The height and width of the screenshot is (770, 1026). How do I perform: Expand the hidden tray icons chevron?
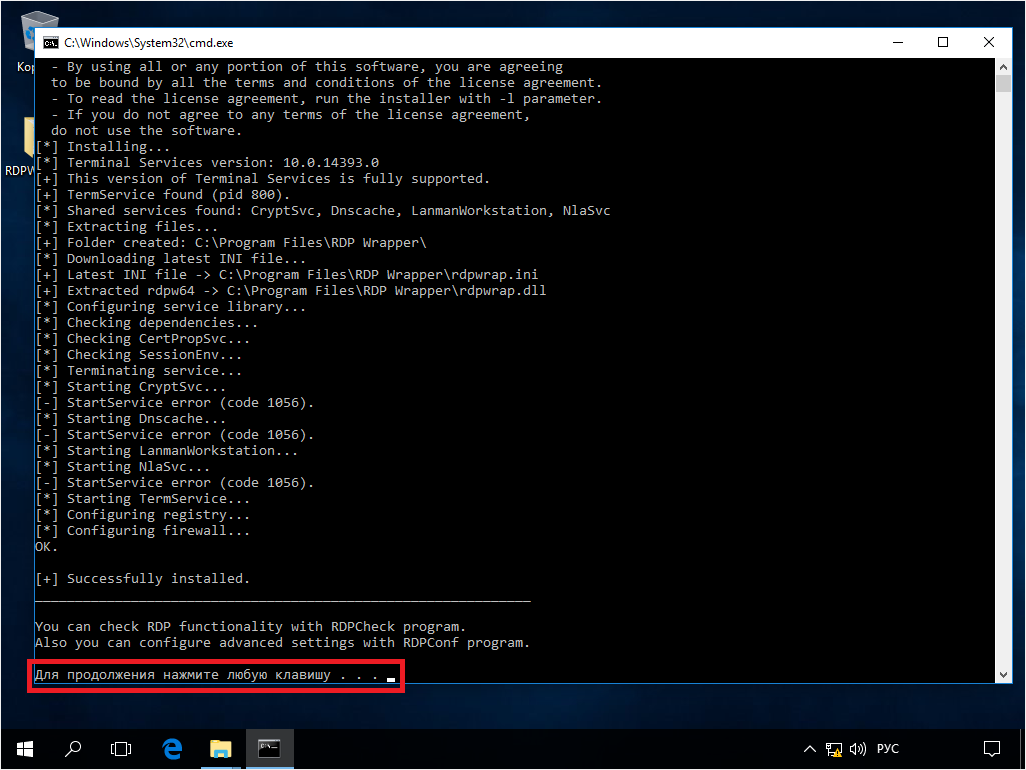click(x=811, y=749)
